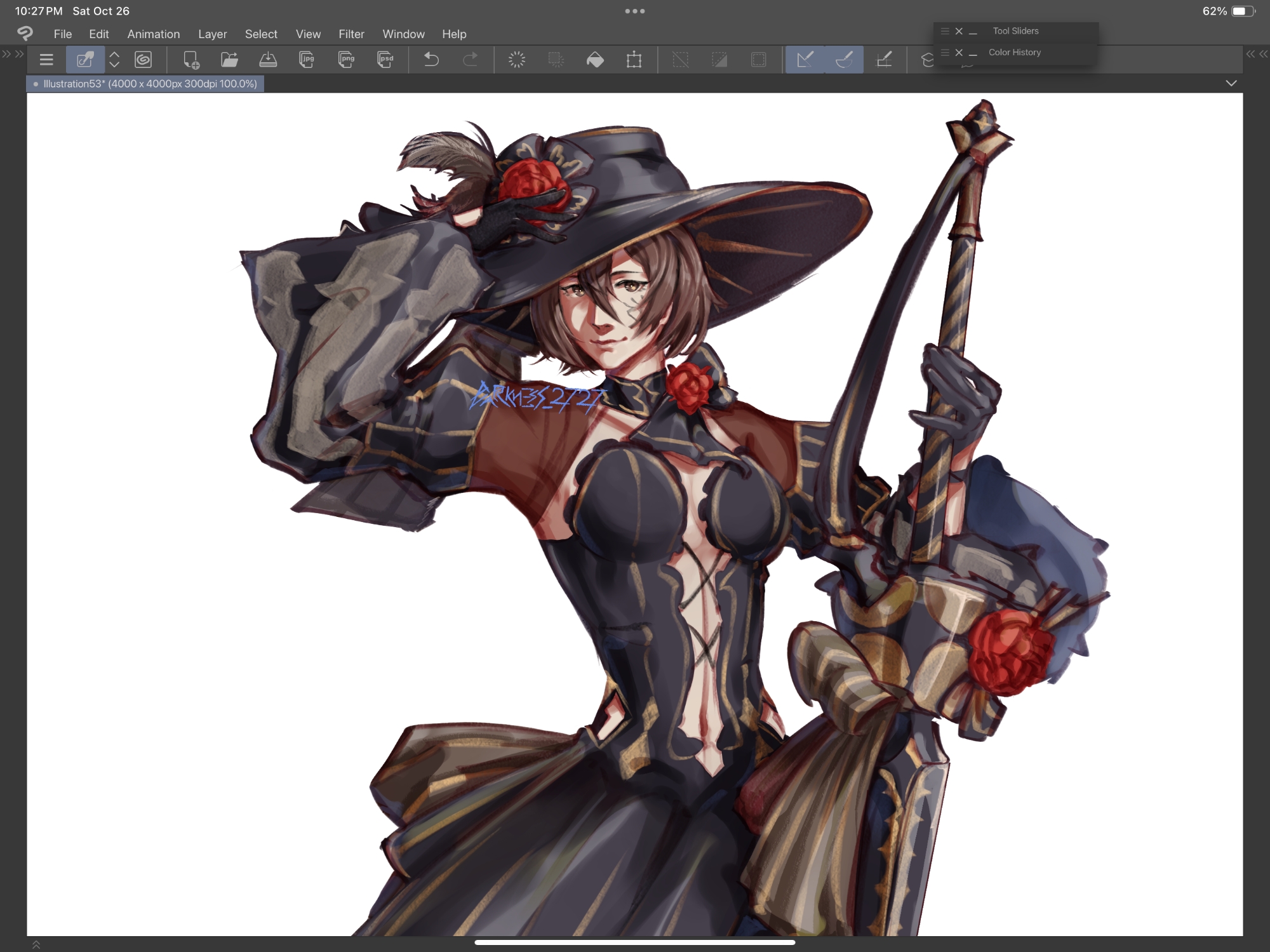Undo the last action

(431, 60)
